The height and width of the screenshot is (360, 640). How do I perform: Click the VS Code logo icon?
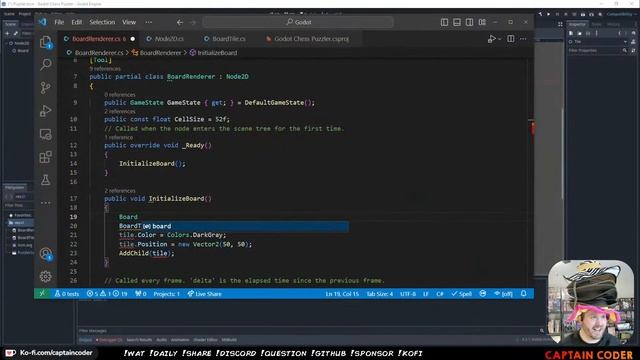(42, 22)
